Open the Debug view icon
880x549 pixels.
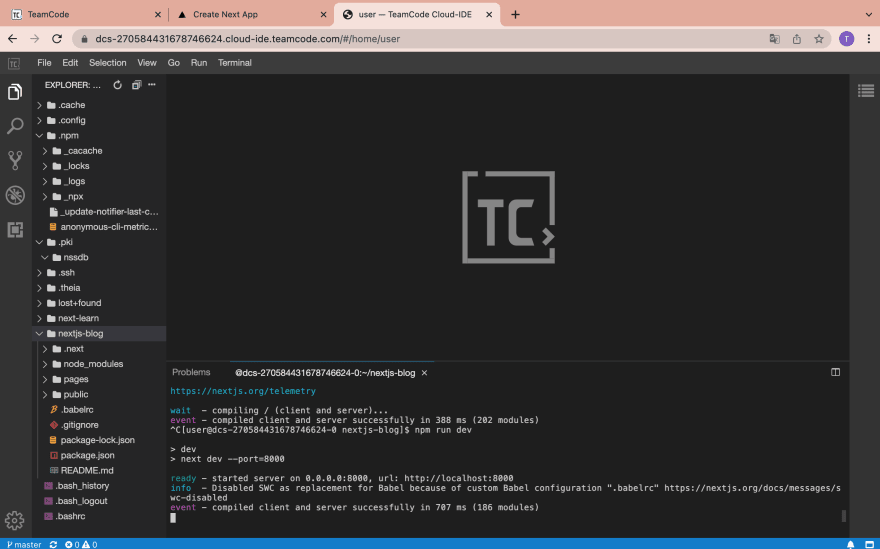[x=15, y=195]
